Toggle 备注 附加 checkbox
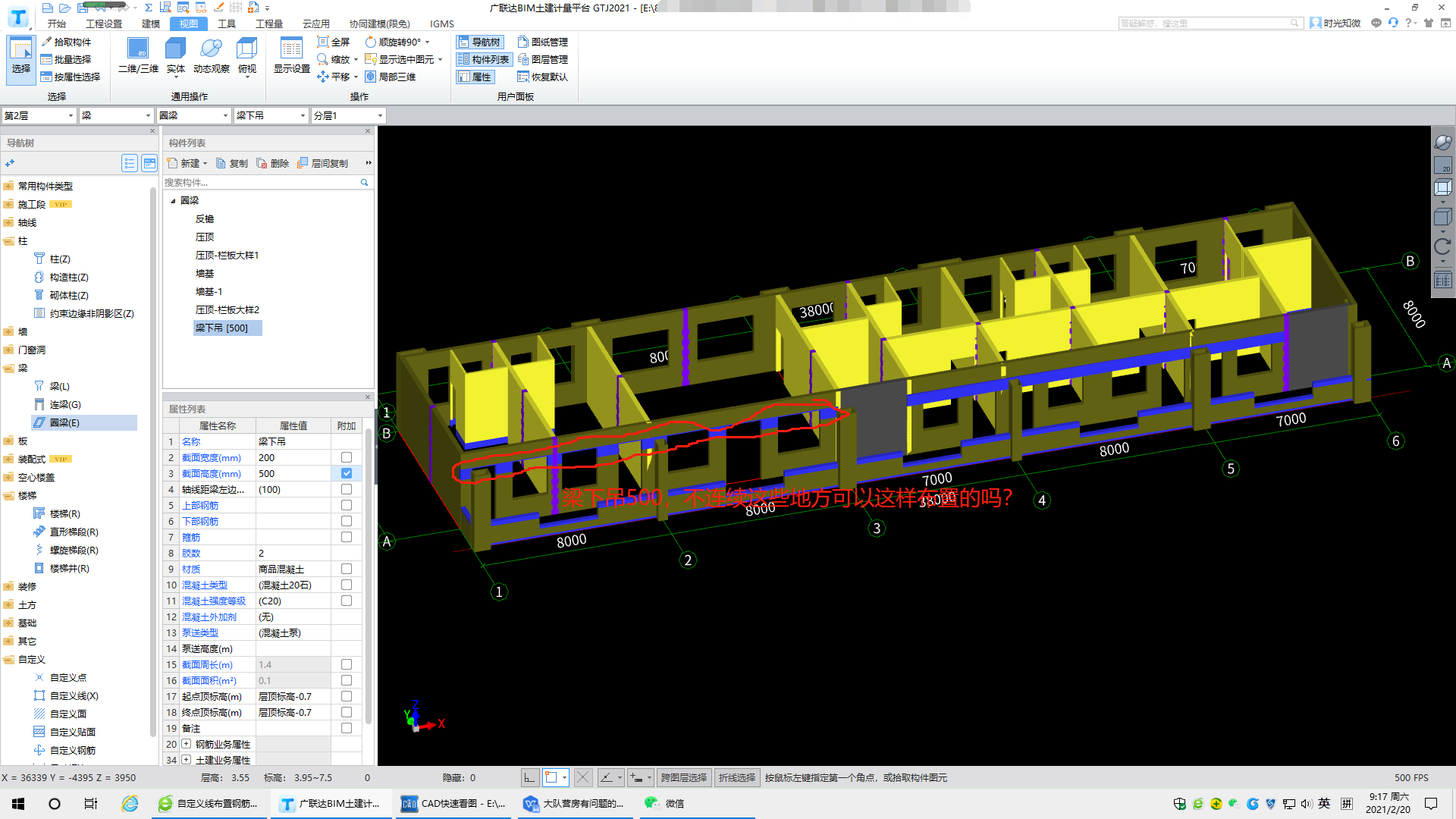 click(347, 728)
